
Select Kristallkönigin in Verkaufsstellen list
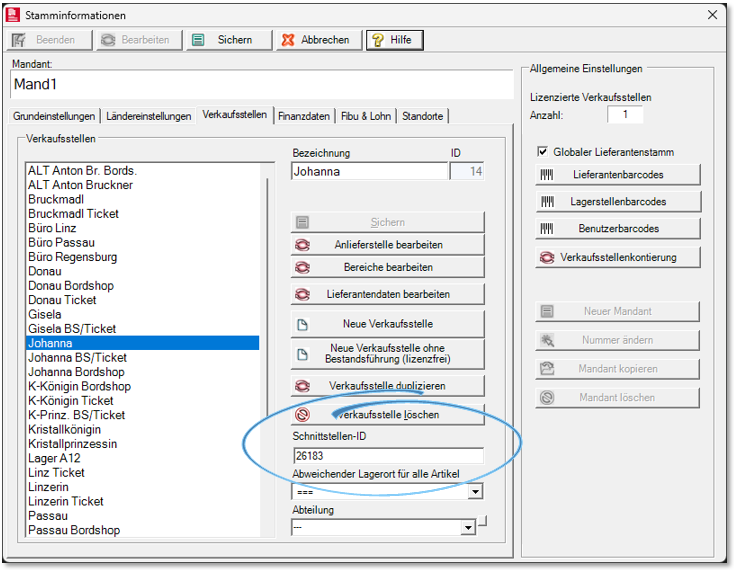coord(64,429)
